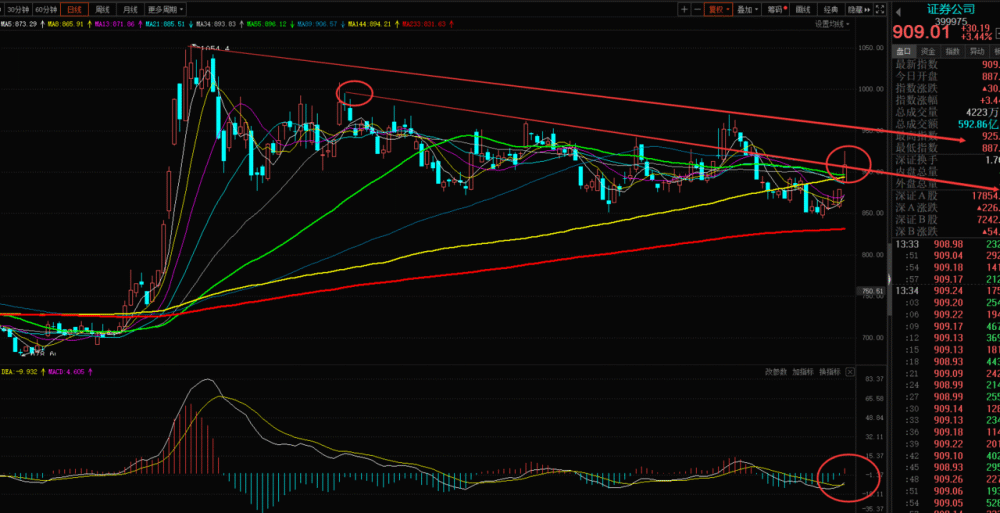Click 13:33 tick row 908.98

coord(946,244)
